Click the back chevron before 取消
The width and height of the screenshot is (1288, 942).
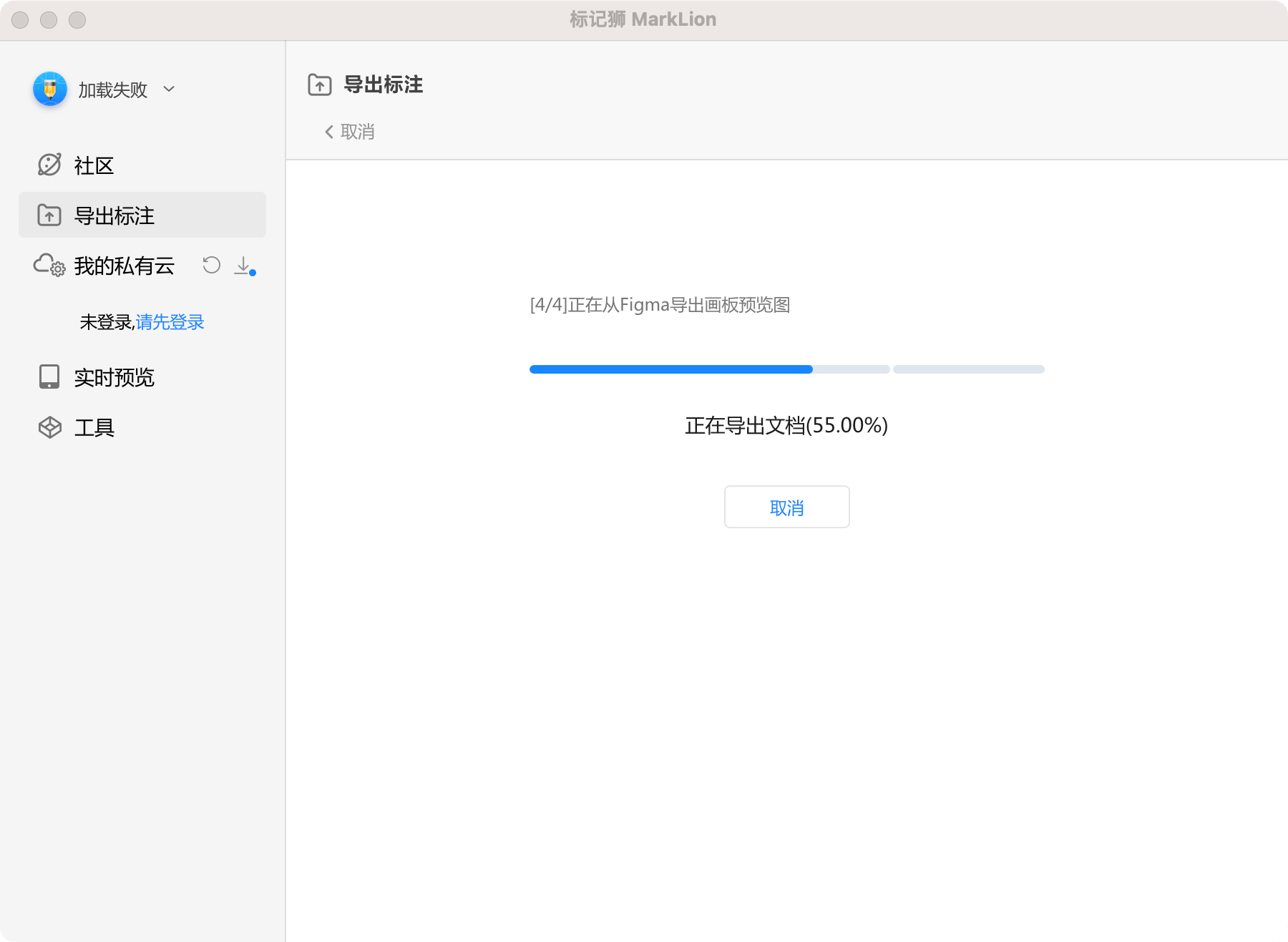[x=328, y=132]
